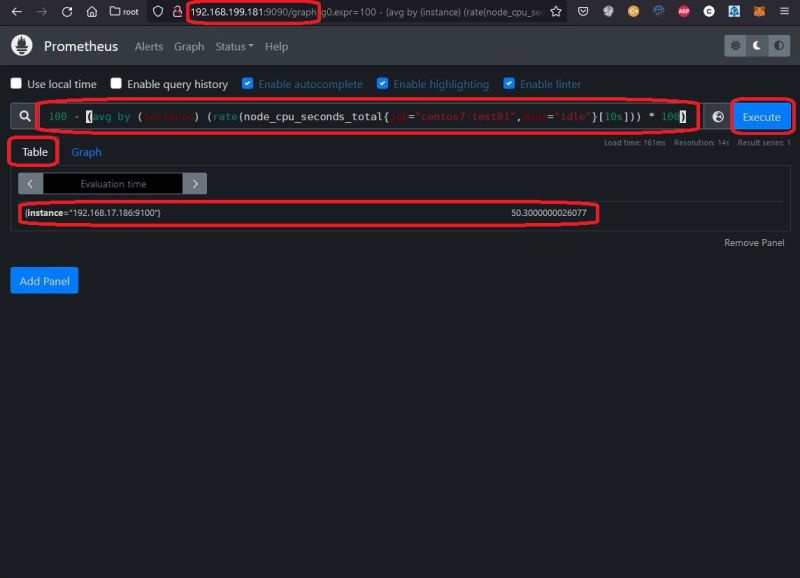This screenshot has height=578, width=800.
Task: Open the Help navigation link
Action: pos(276,46)
